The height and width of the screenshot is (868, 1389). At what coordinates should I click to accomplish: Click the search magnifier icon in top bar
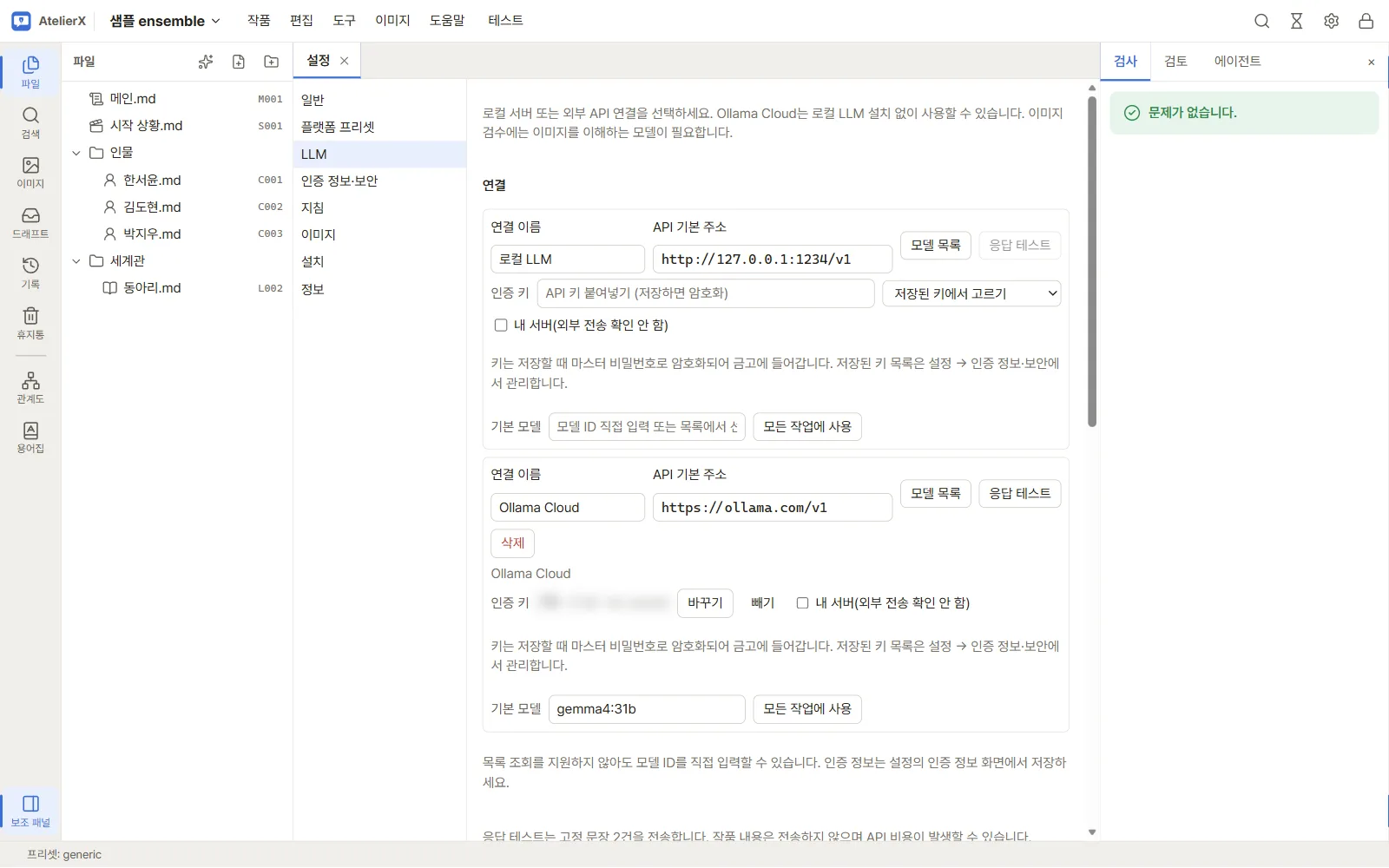pos(1261,21)
